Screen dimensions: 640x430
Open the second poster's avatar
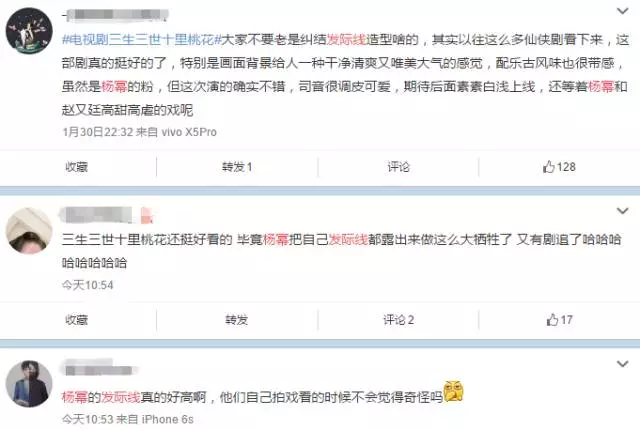pos(29,231)
